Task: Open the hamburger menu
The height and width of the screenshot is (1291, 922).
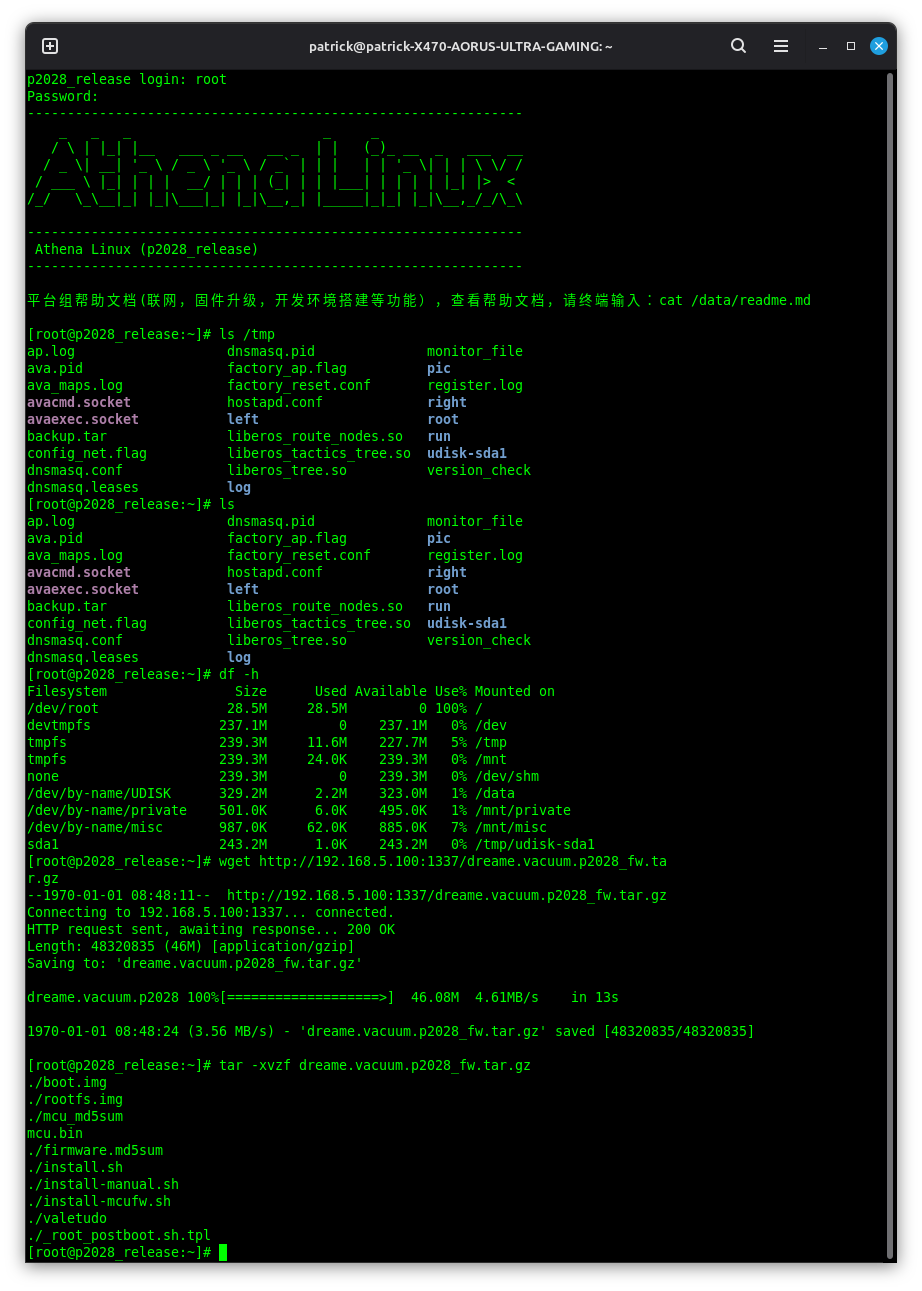Action: pyautogui.click(x=779, y=46)
